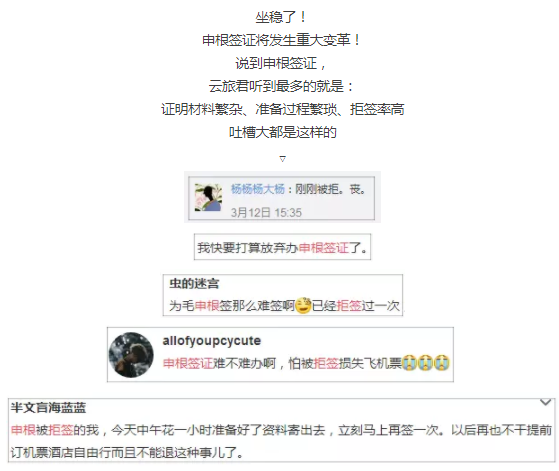The height and width of the screenshot is (471, 559).
Task: Click the middle crying emoji after 飞机票
Action: tap(425, 363)
